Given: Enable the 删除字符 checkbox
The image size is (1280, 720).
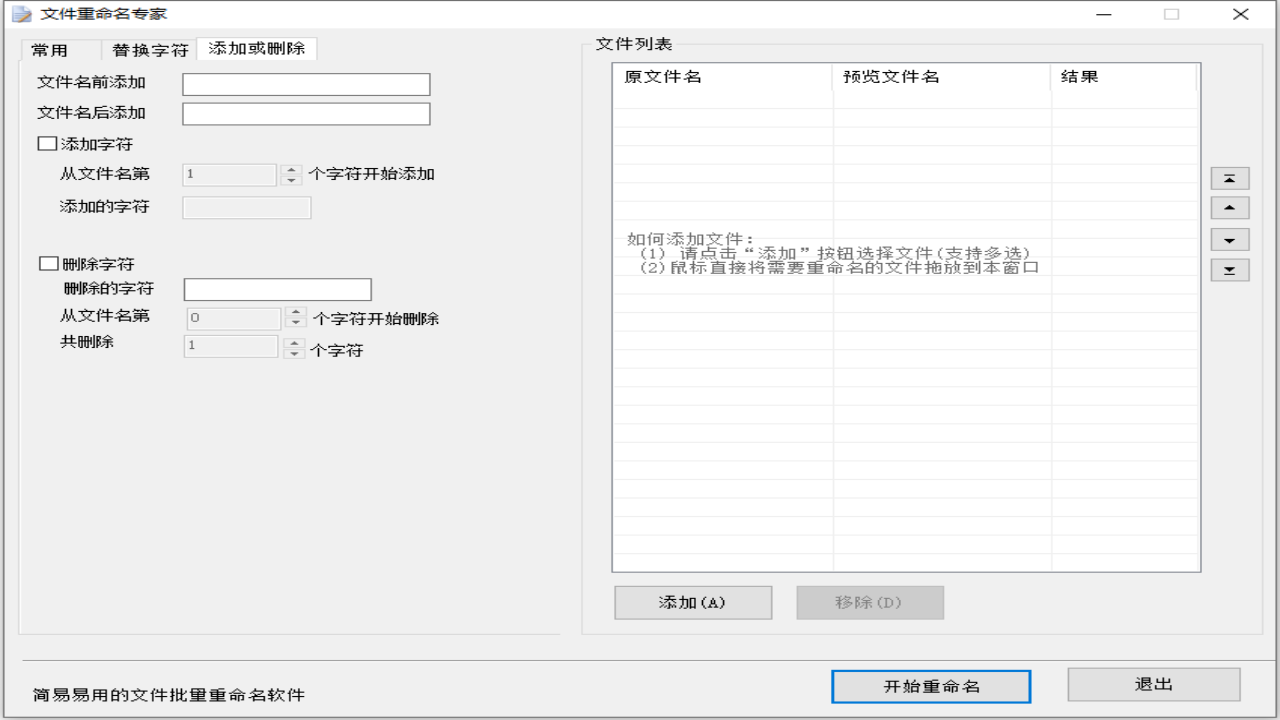Looking at the screenshot, I should [46, 263].
